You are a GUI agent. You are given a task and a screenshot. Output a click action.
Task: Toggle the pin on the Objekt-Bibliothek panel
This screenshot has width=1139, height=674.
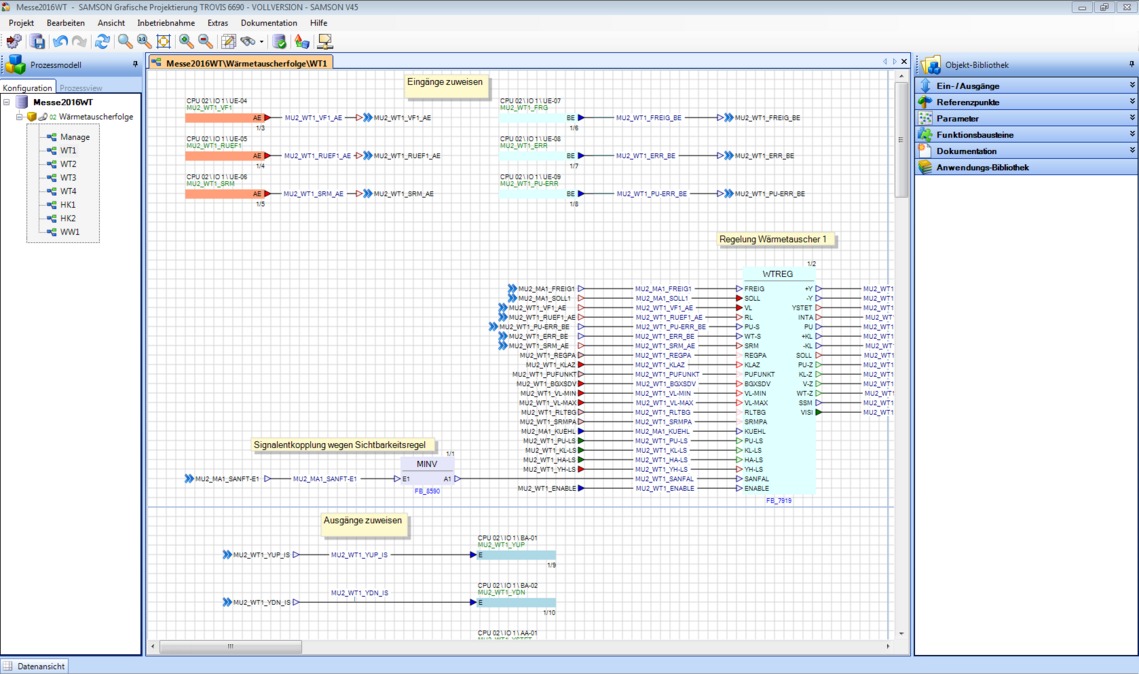1130,64
